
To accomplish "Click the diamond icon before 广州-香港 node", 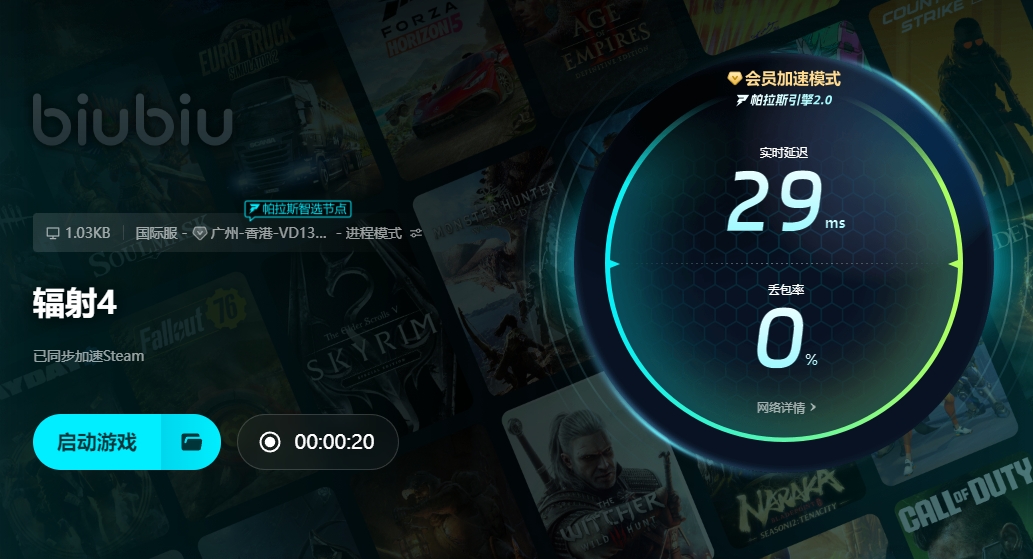I will [x=200, y=233].
